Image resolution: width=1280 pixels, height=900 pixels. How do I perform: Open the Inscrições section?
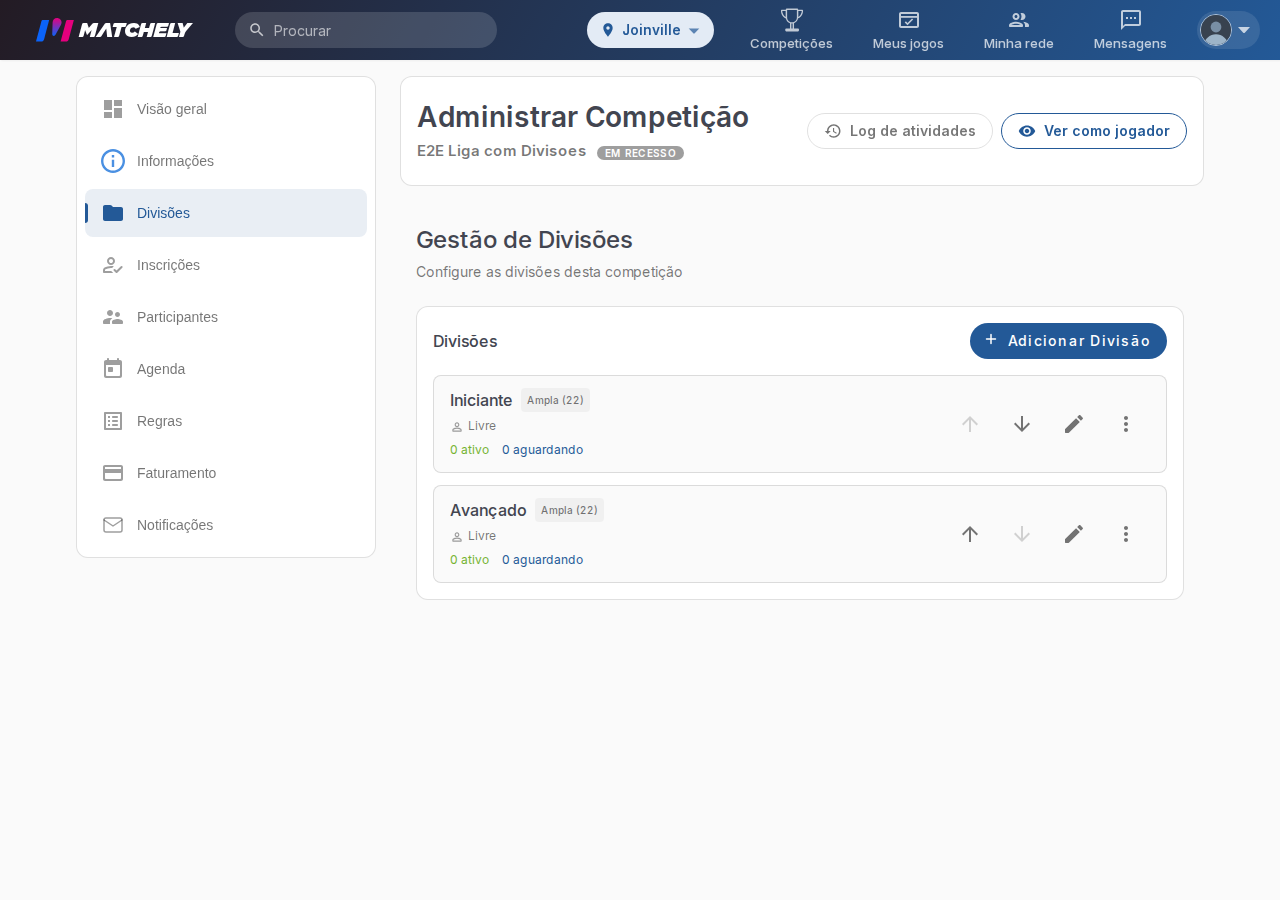pos(226,265)
